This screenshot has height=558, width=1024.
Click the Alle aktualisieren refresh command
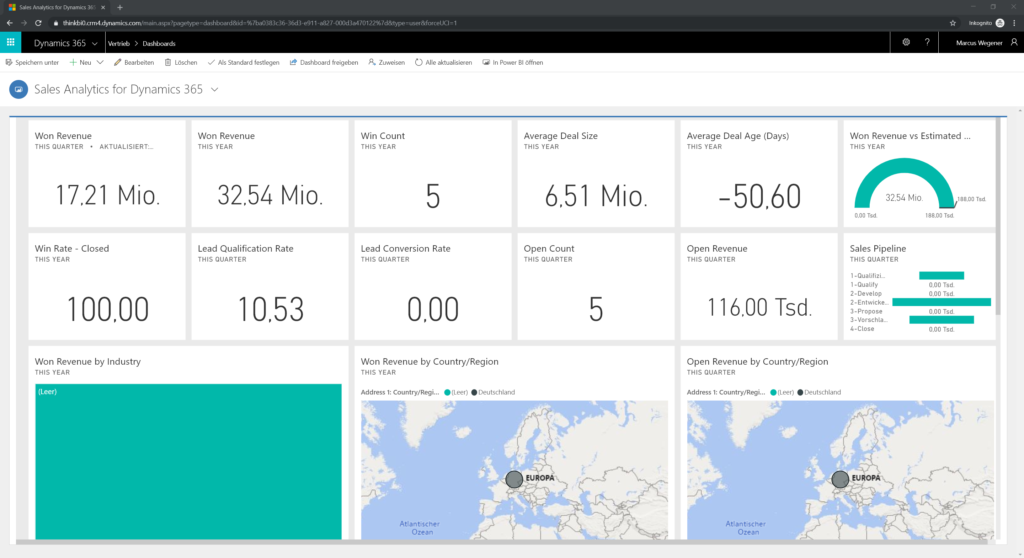tap(443, 63)
